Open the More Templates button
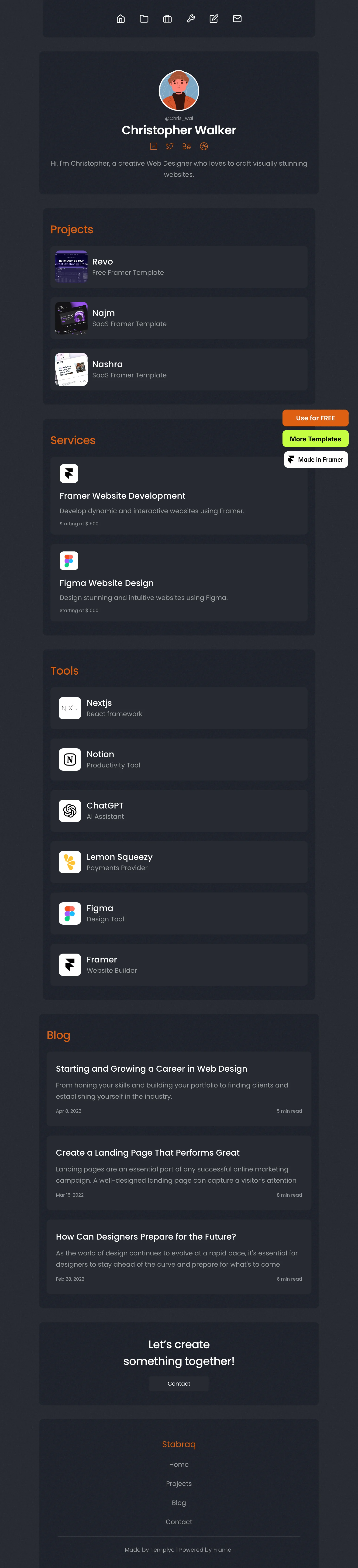The image size is (358, 1568). click(315, 439)
